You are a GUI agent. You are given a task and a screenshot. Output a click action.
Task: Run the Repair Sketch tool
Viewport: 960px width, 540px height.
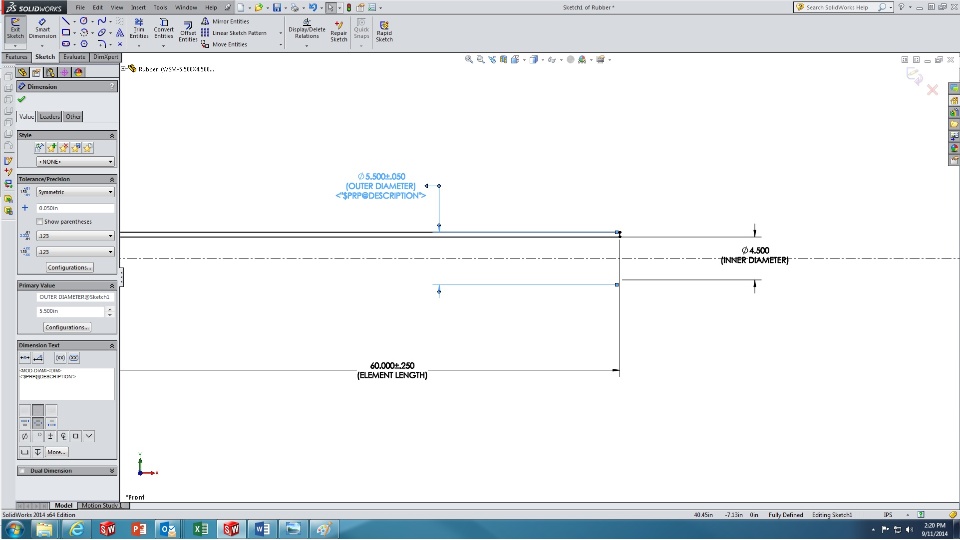(x=339, y=31)
